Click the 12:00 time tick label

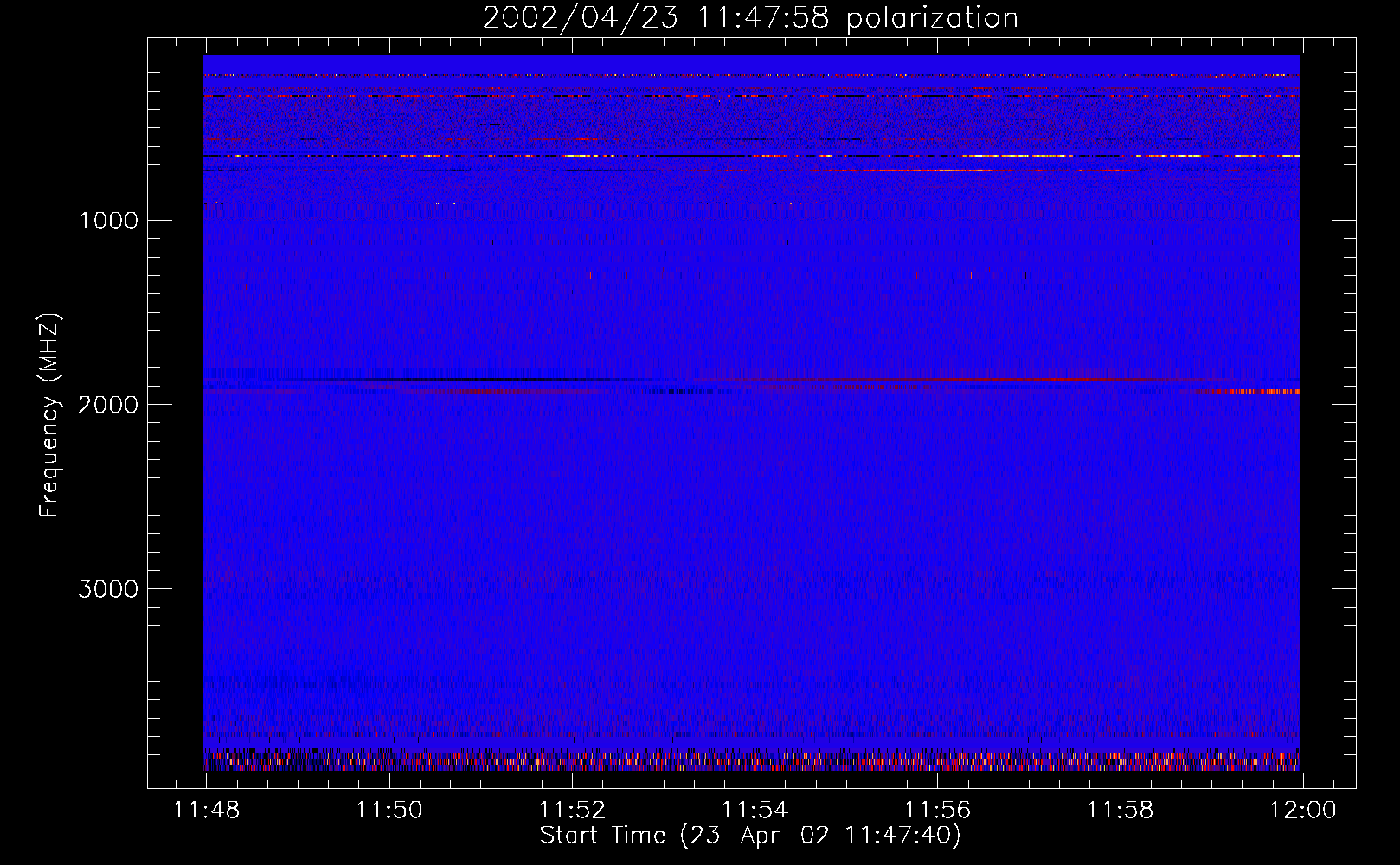[1302, 811]
